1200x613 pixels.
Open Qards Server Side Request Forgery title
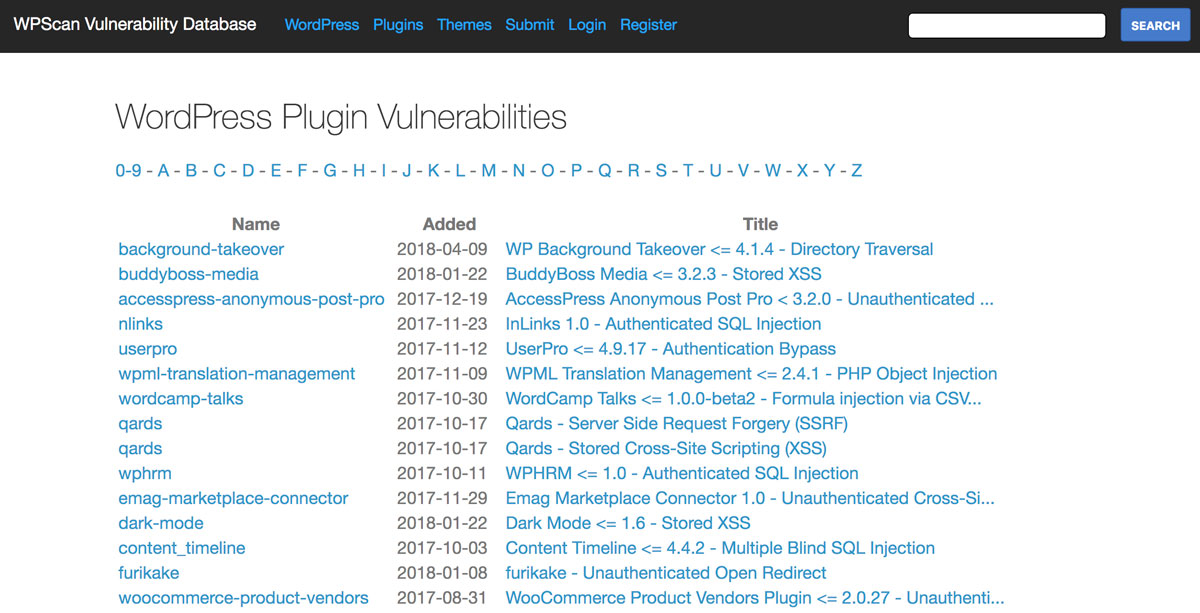tap(676, 424)
